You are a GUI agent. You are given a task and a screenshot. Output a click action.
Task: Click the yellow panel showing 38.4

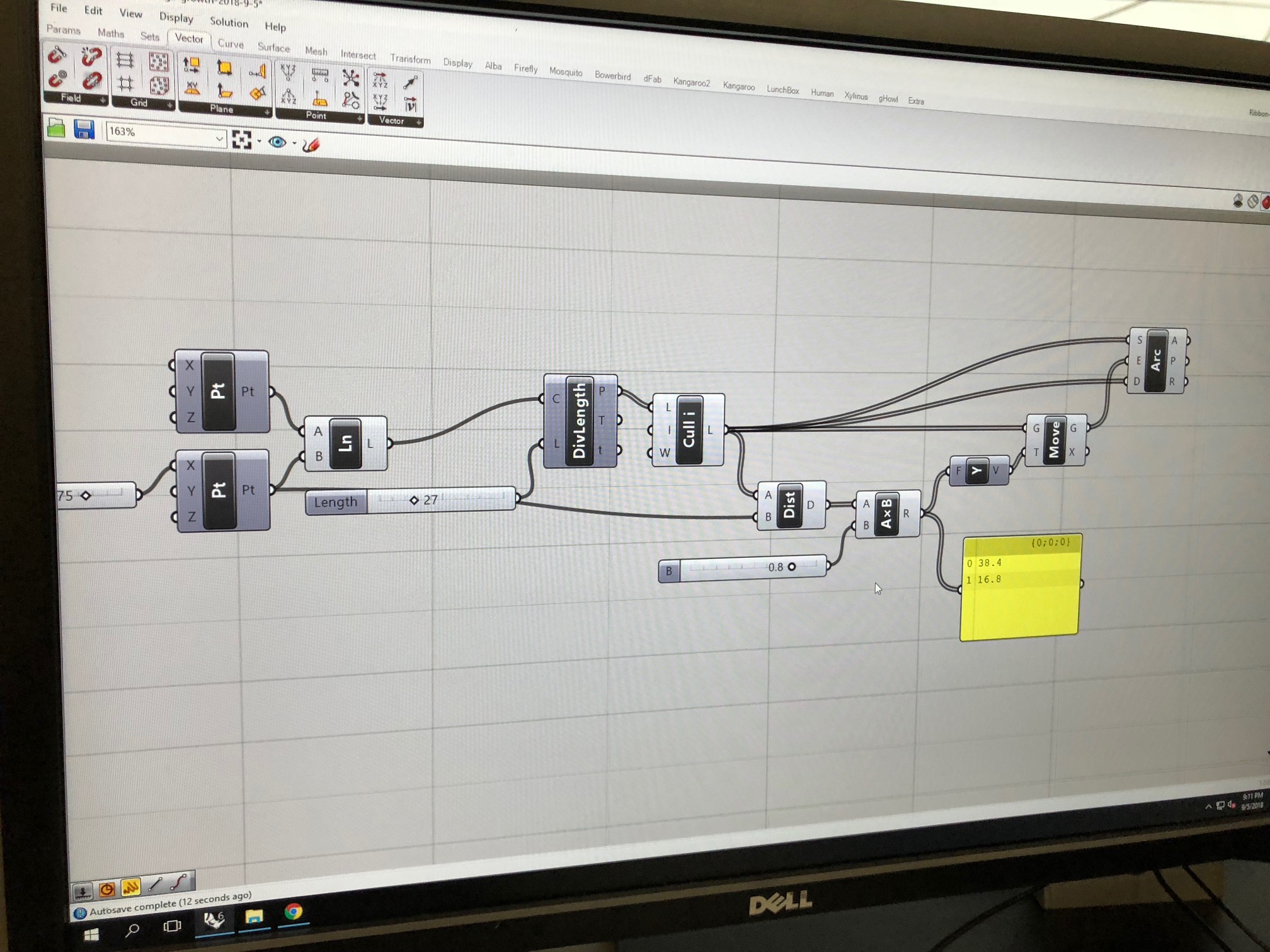click(x=1021, y=589)
